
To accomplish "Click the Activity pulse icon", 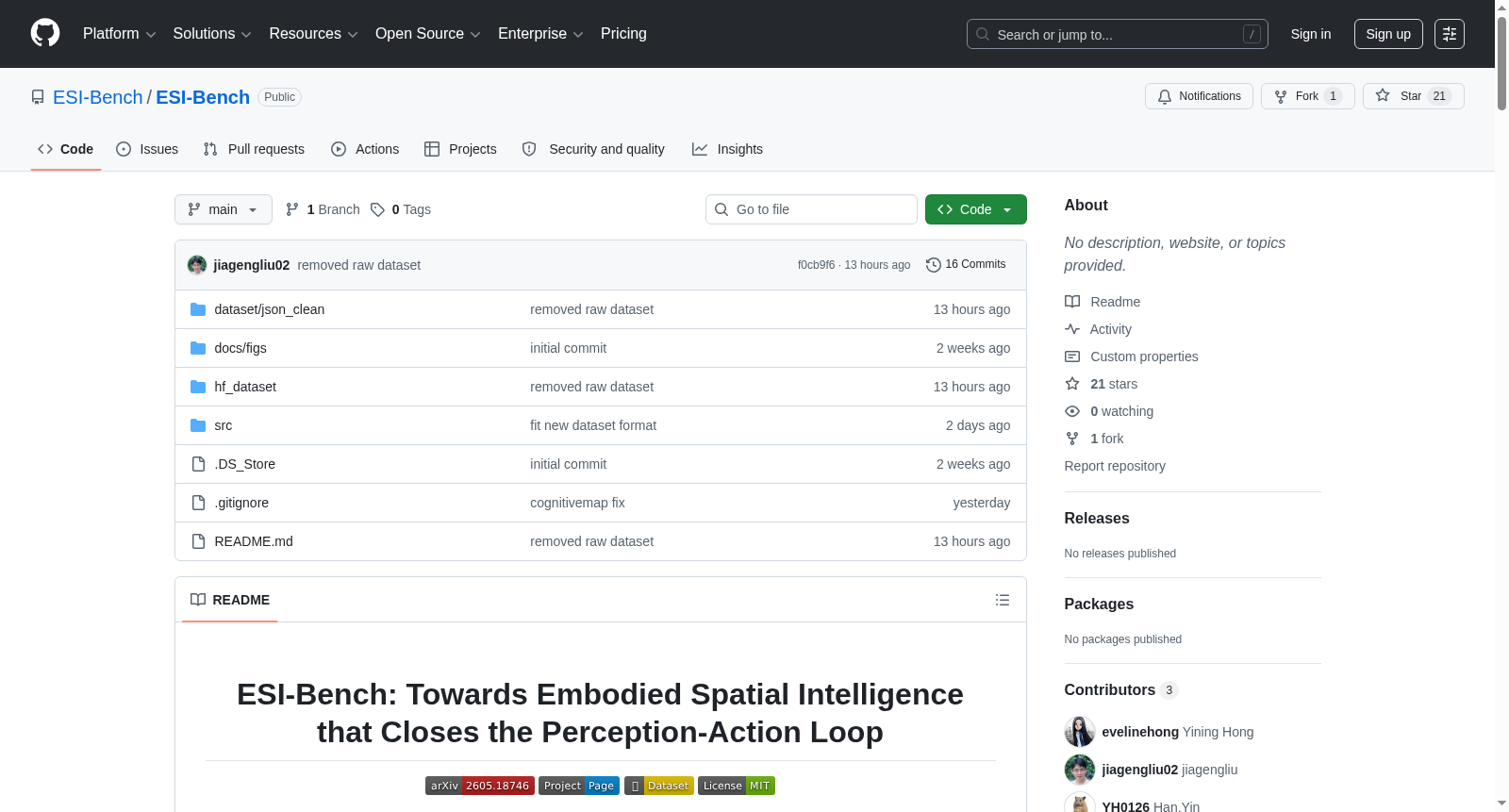I will point(1072,329).
